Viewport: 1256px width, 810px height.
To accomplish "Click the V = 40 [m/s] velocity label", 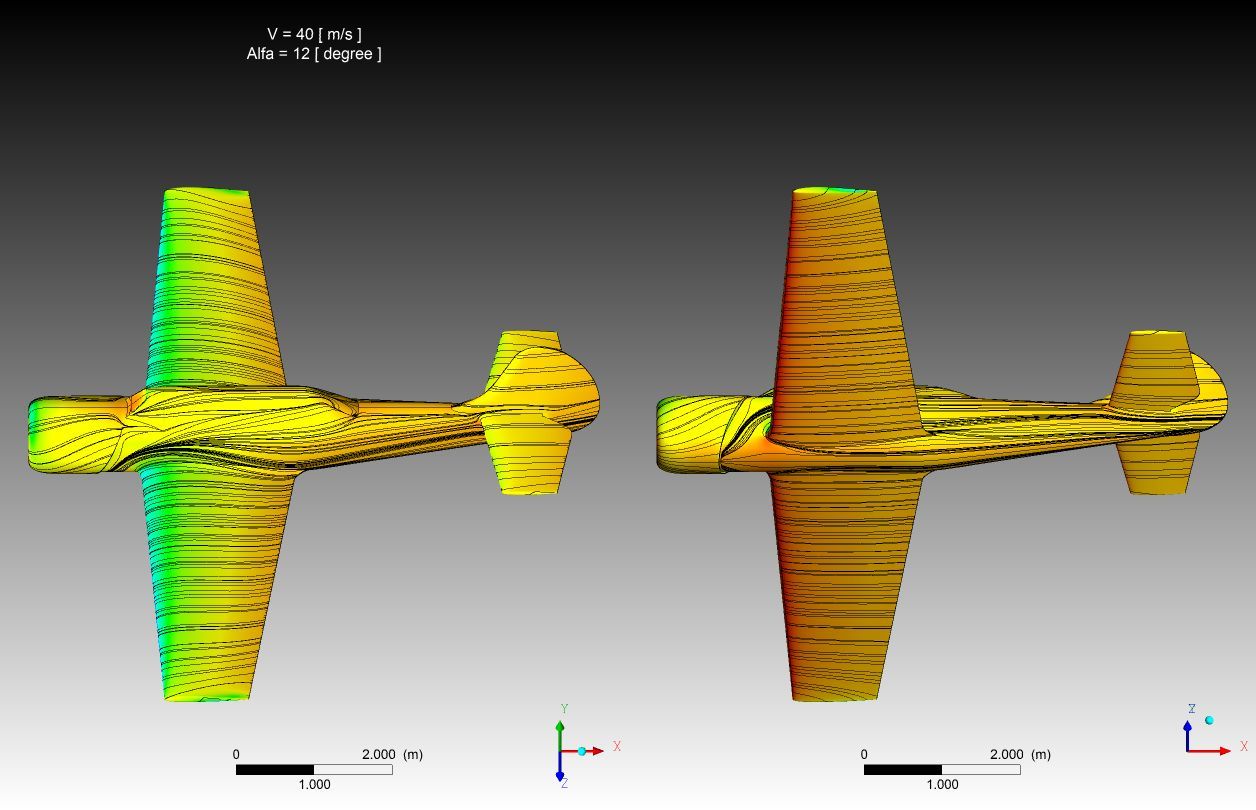I will pos(314,34).
